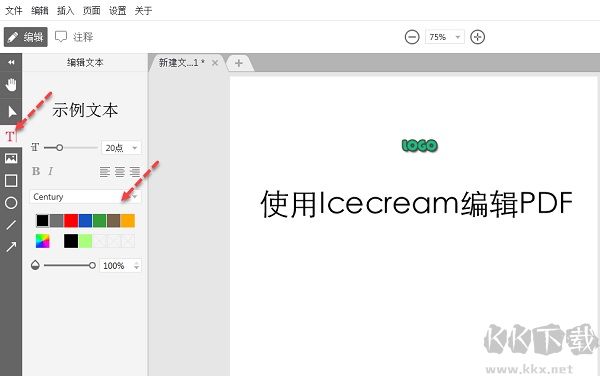The image size is (600, 376).
Task: Open the 关于 menu
Action: 143,10
